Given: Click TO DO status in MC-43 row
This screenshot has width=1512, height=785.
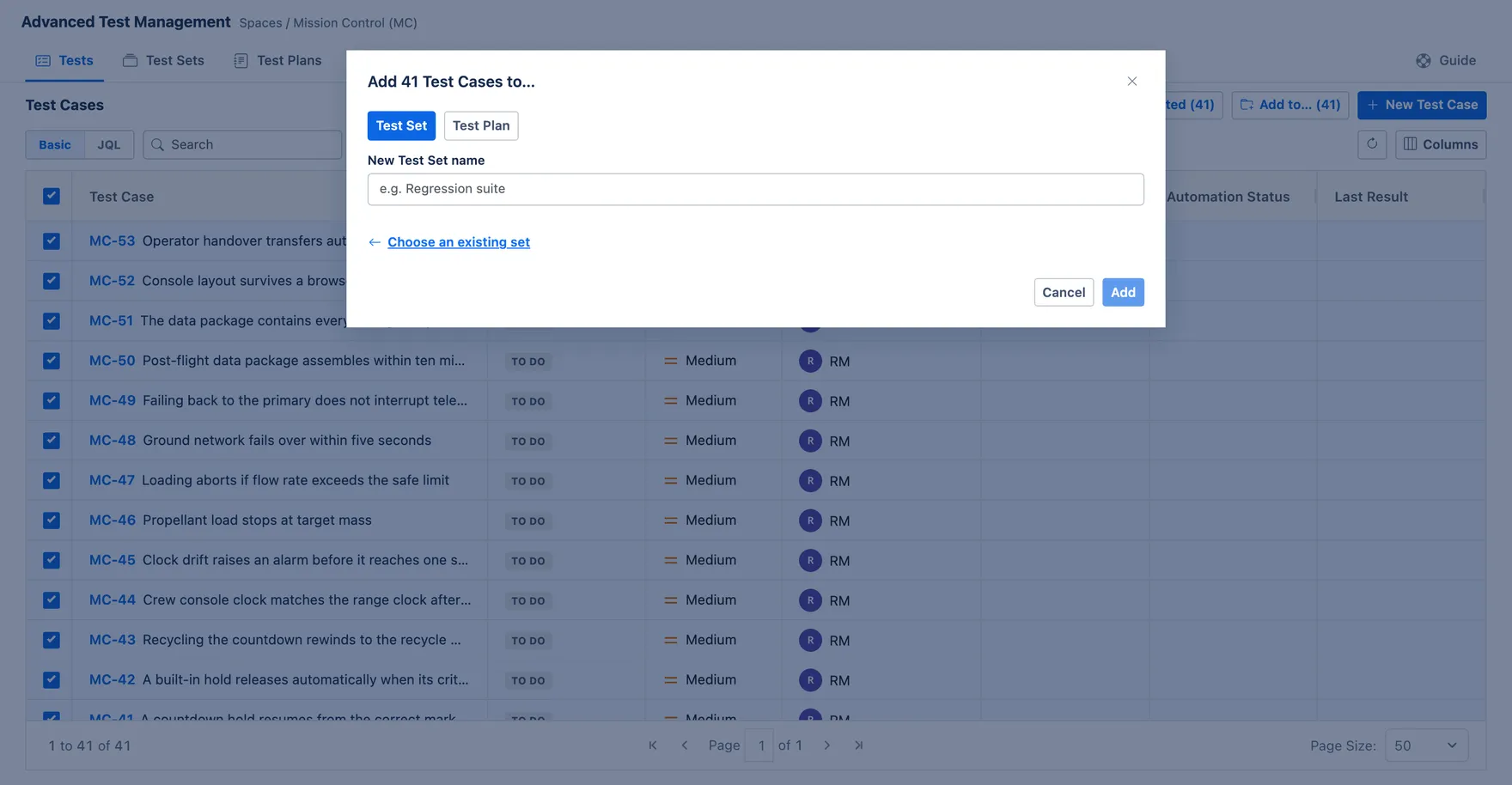Looking at the screenshot, I should [528, 641].
